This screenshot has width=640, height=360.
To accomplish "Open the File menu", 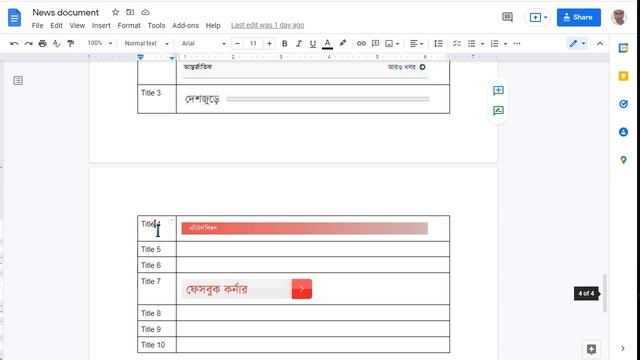I will click(x=38, y=25).
